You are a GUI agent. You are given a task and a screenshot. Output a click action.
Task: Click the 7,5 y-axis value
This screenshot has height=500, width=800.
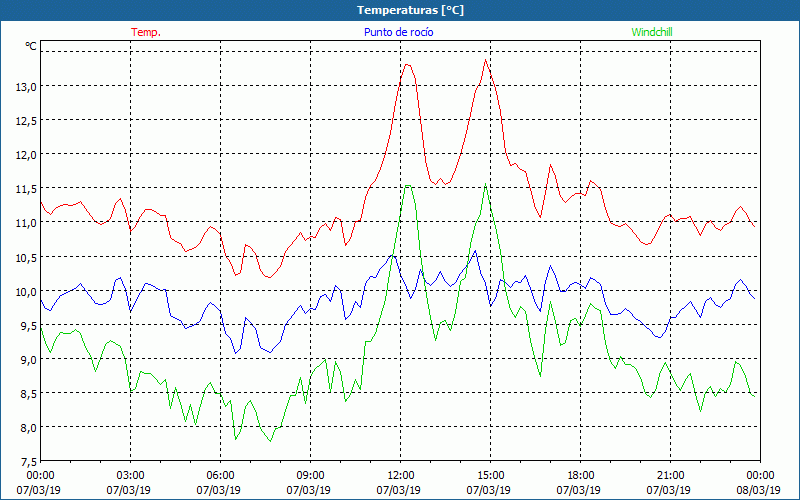pyautogui.click(x=29, y=462)
